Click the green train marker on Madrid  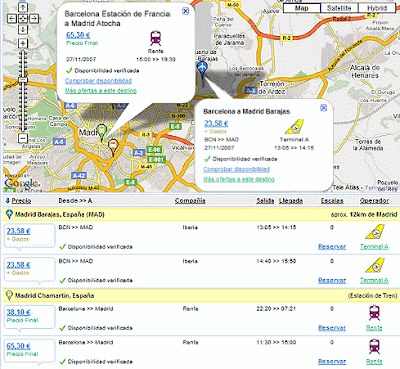[101, 131]
